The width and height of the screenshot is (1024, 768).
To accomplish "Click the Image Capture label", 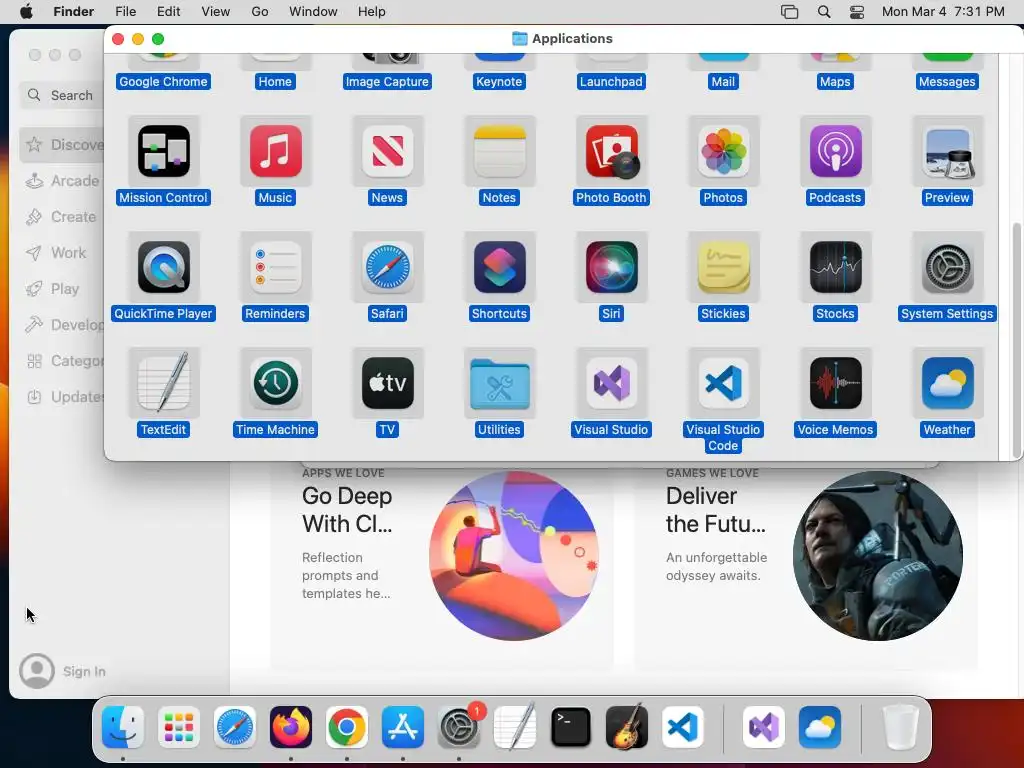I will coord(387,82).
